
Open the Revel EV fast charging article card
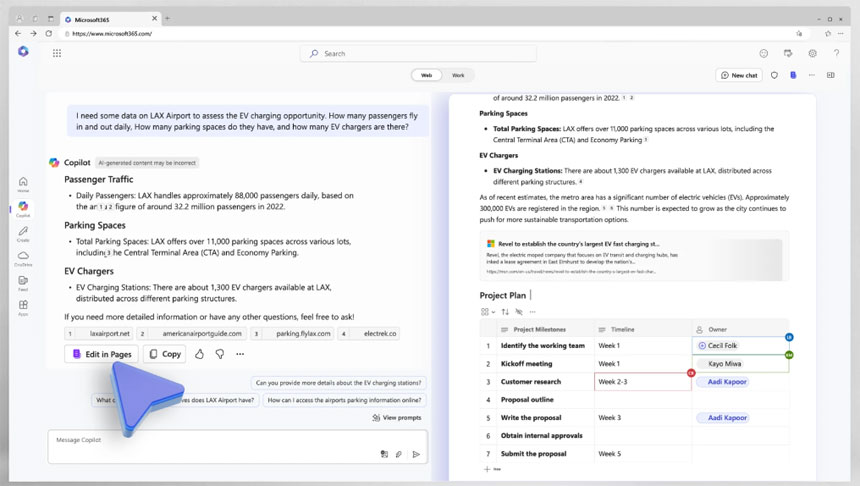point(634,257)
